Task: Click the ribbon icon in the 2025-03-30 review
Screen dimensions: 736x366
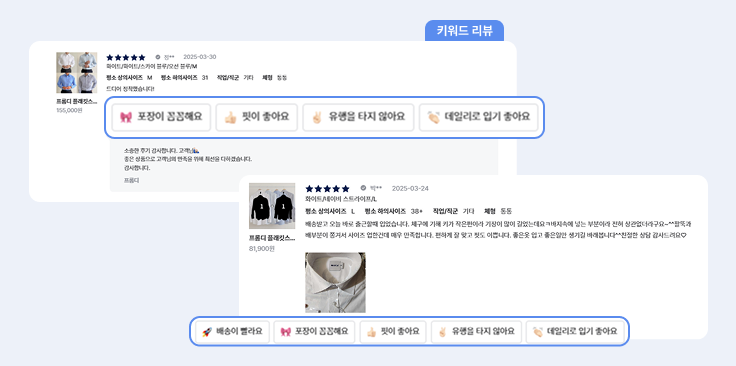Action: (126, 117)
